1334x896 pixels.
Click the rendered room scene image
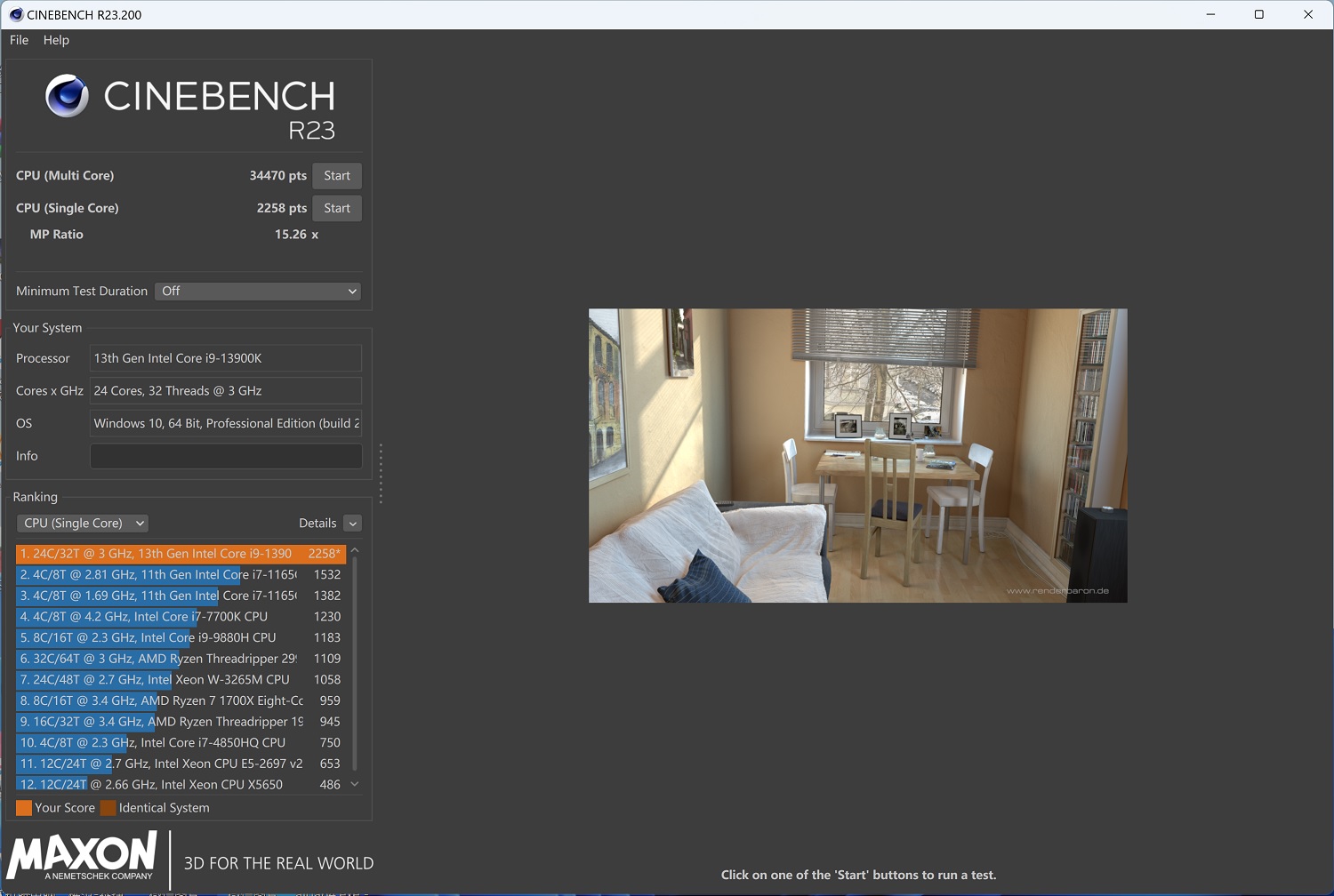(x=858, y=455)
